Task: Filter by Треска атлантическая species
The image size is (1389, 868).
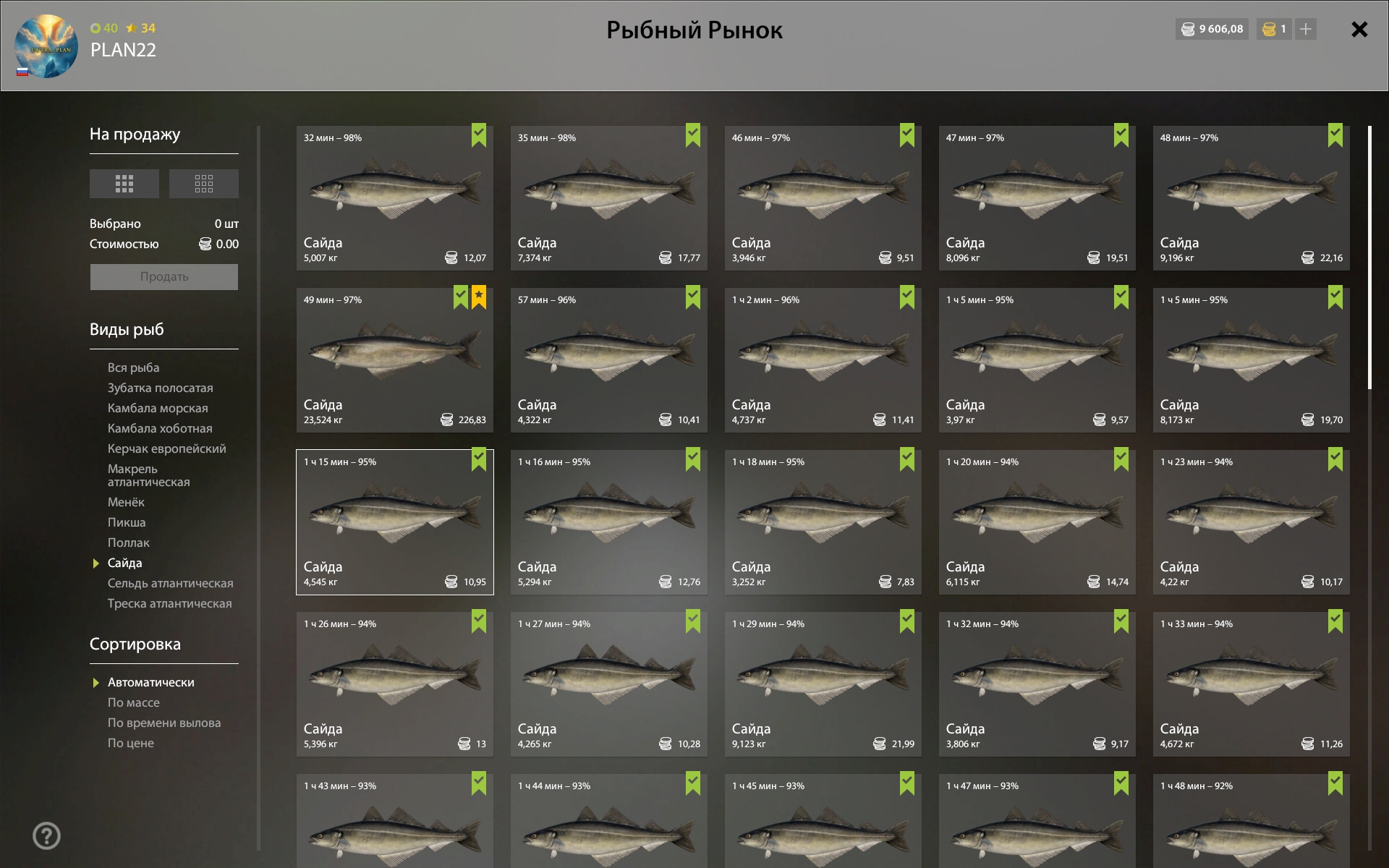Action: tap(170, 603)
